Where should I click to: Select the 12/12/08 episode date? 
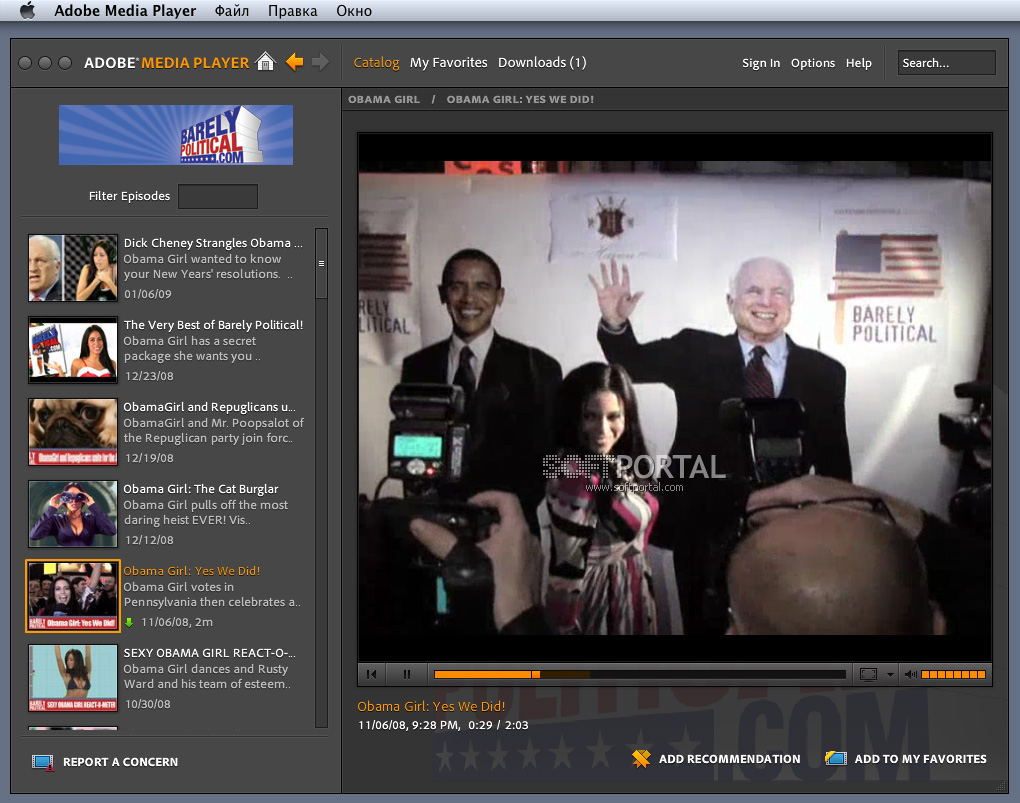click(149, 540)
